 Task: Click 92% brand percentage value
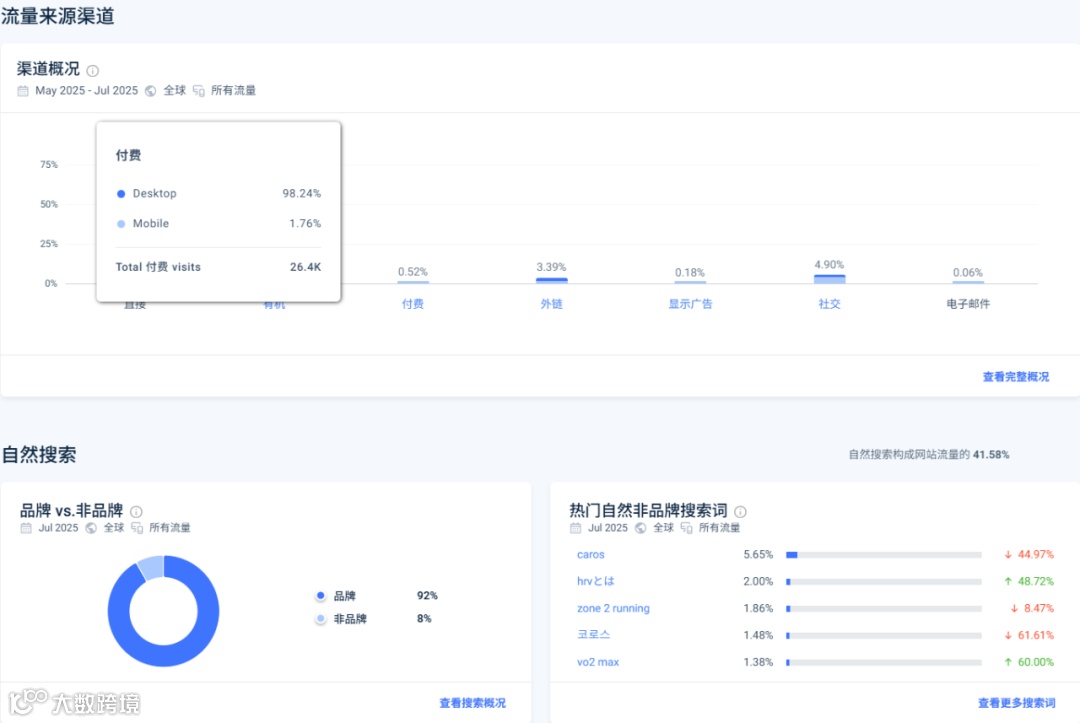pyautogui.click(x=427, y=596)
